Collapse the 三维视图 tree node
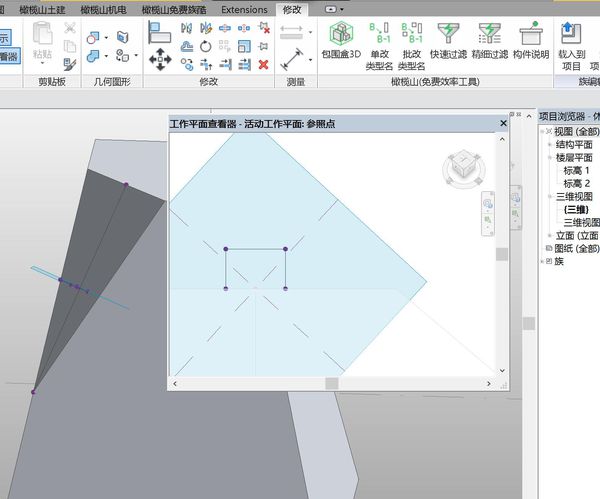This screenshot has width=600, height=499. coord(550,197)
